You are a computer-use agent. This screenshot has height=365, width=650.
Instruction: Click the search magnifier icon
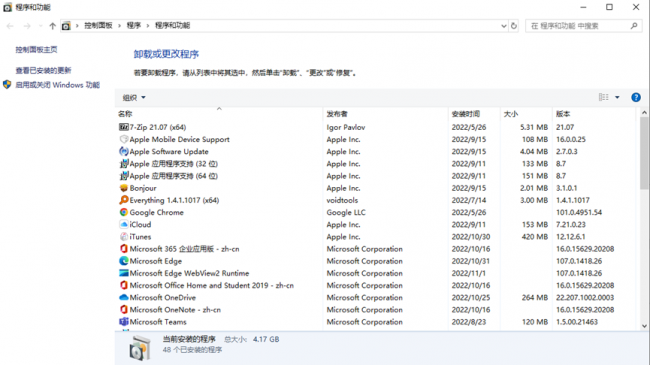634,26
